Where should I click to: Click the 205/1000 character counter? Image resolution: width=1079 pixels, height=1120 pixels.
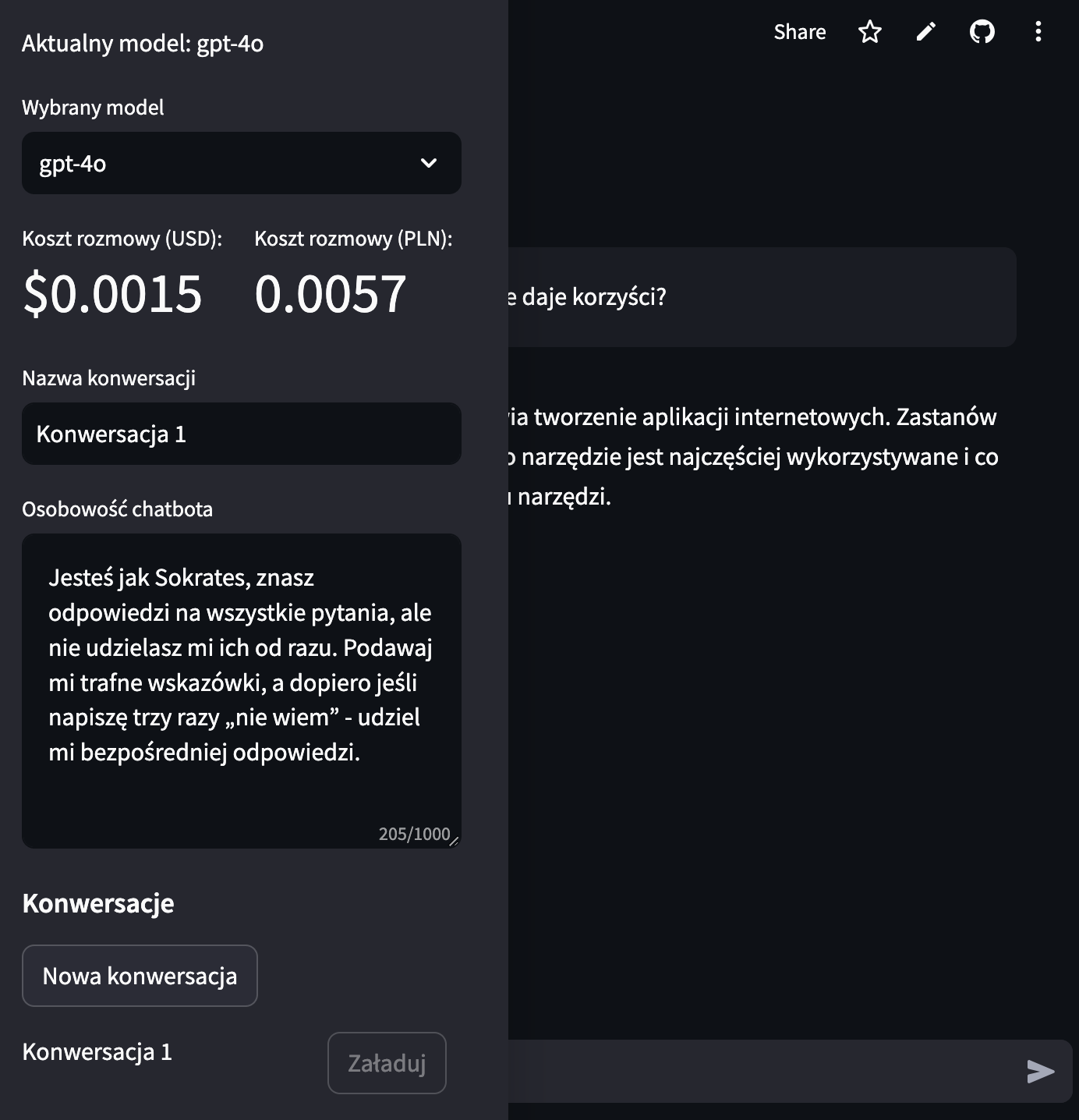click(x=414, y=834)
